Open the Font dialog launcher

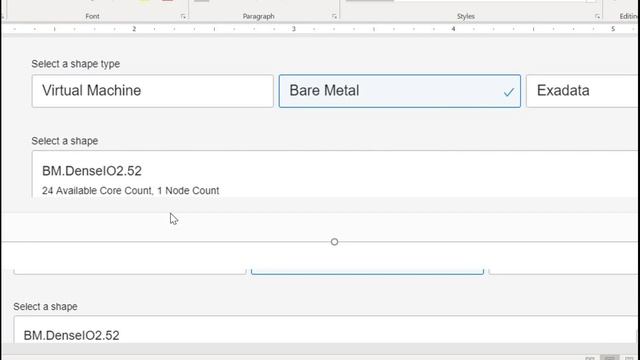coord(183,16)
